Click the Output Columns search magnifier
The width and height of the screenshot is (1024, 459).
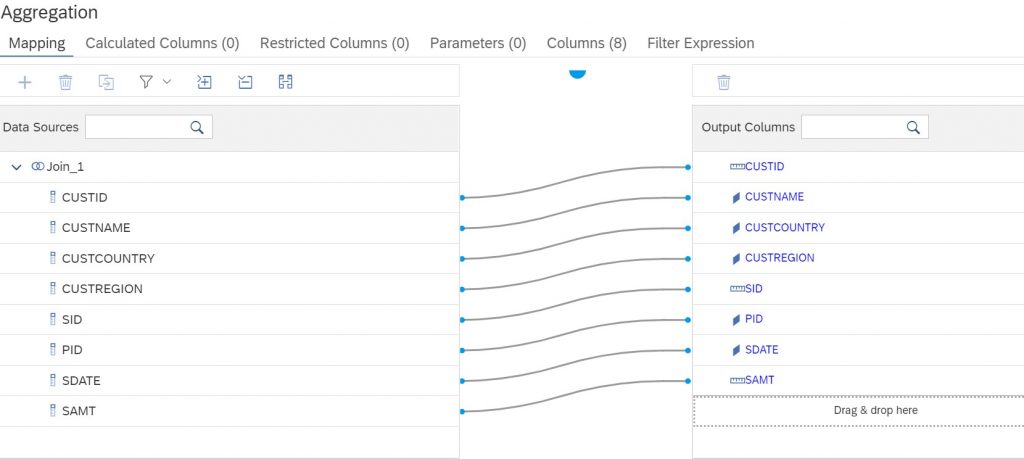tap(913, 127)
